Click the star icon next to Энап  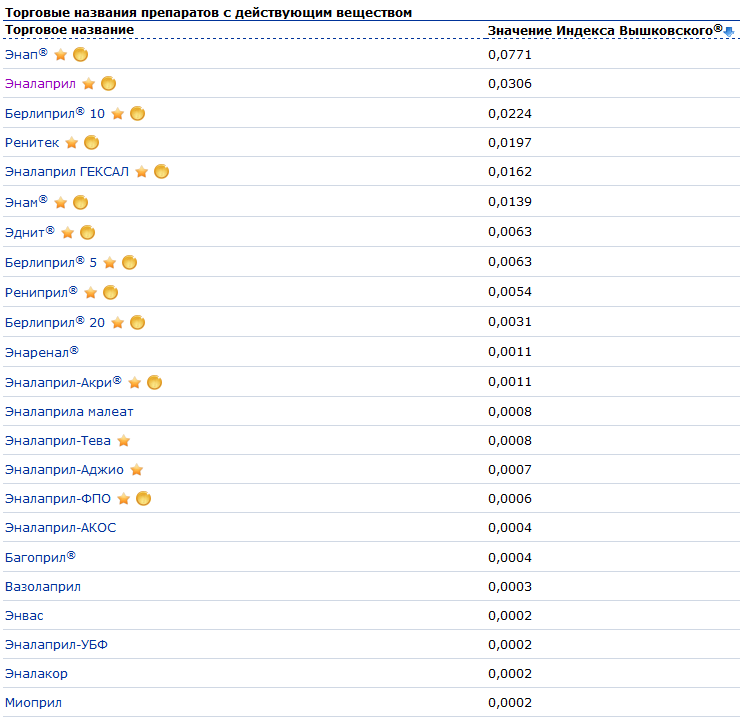[x=60, y=55]
